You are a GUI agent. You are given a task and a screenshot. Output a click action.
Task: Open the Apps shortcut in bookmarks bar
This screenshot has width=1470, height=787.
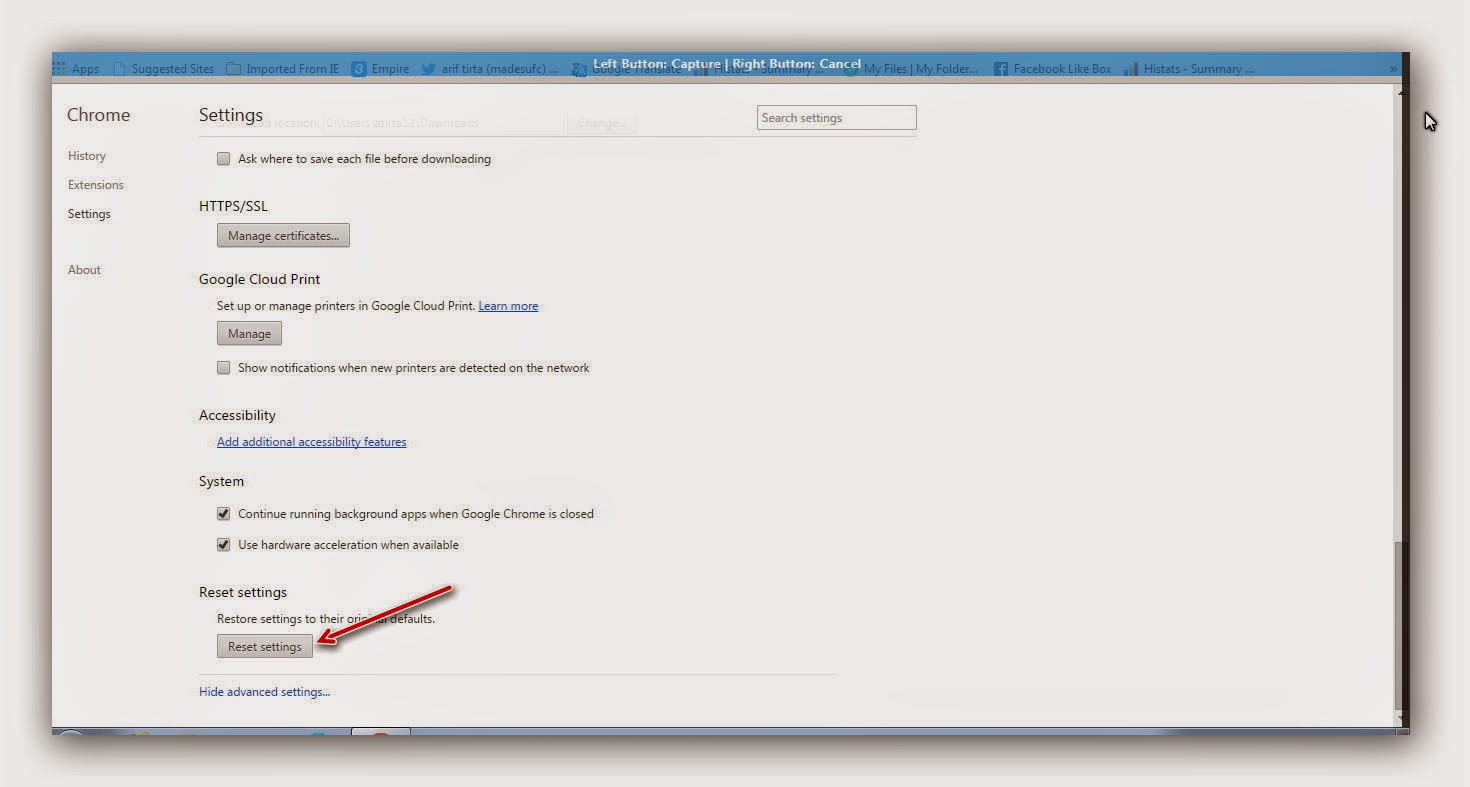point(76,69)
